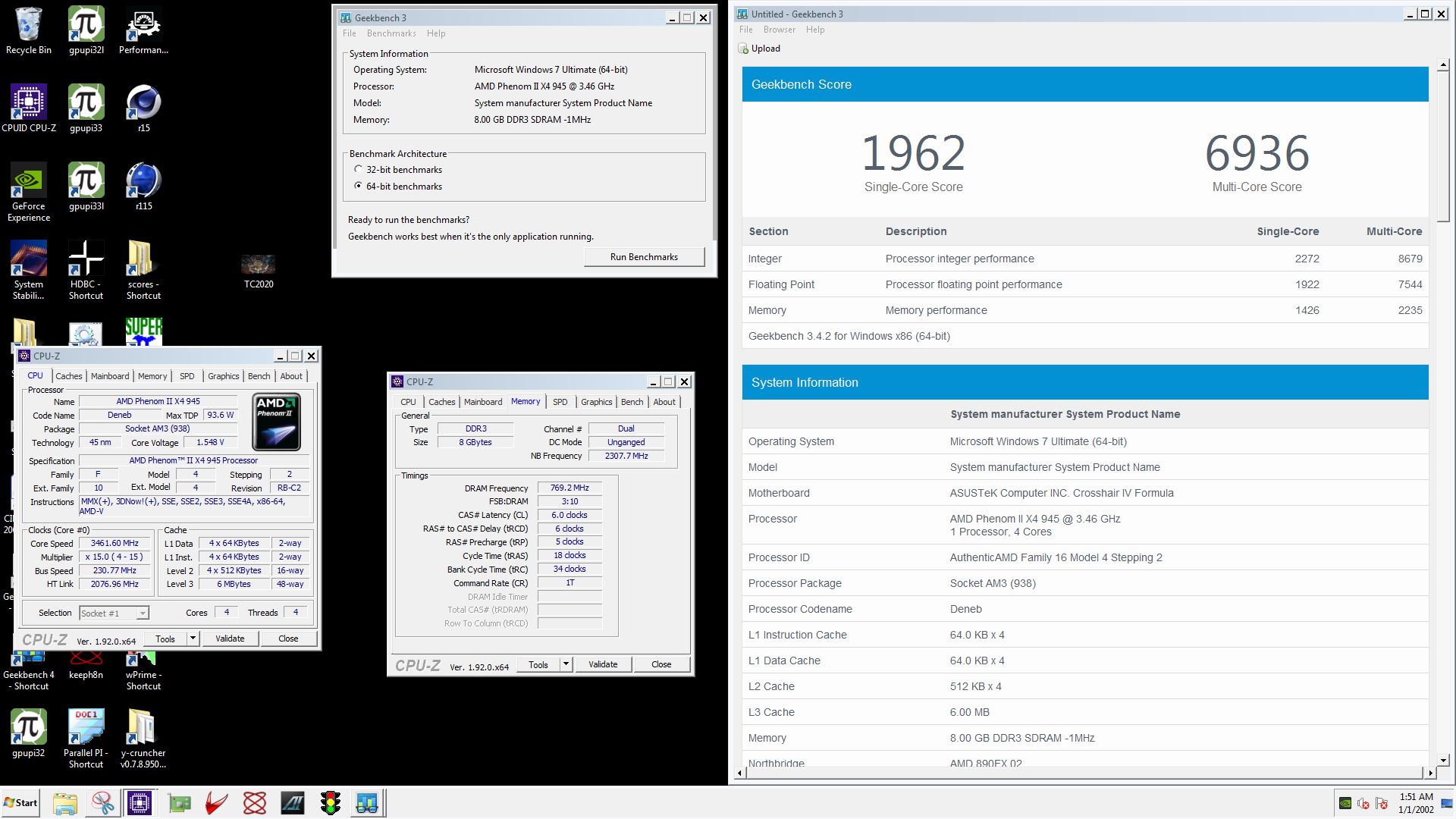This screenshot has height=819, width=1456.
Task: Open the GeForce Experience desktop icon
Action: click(x=29, y=192)
